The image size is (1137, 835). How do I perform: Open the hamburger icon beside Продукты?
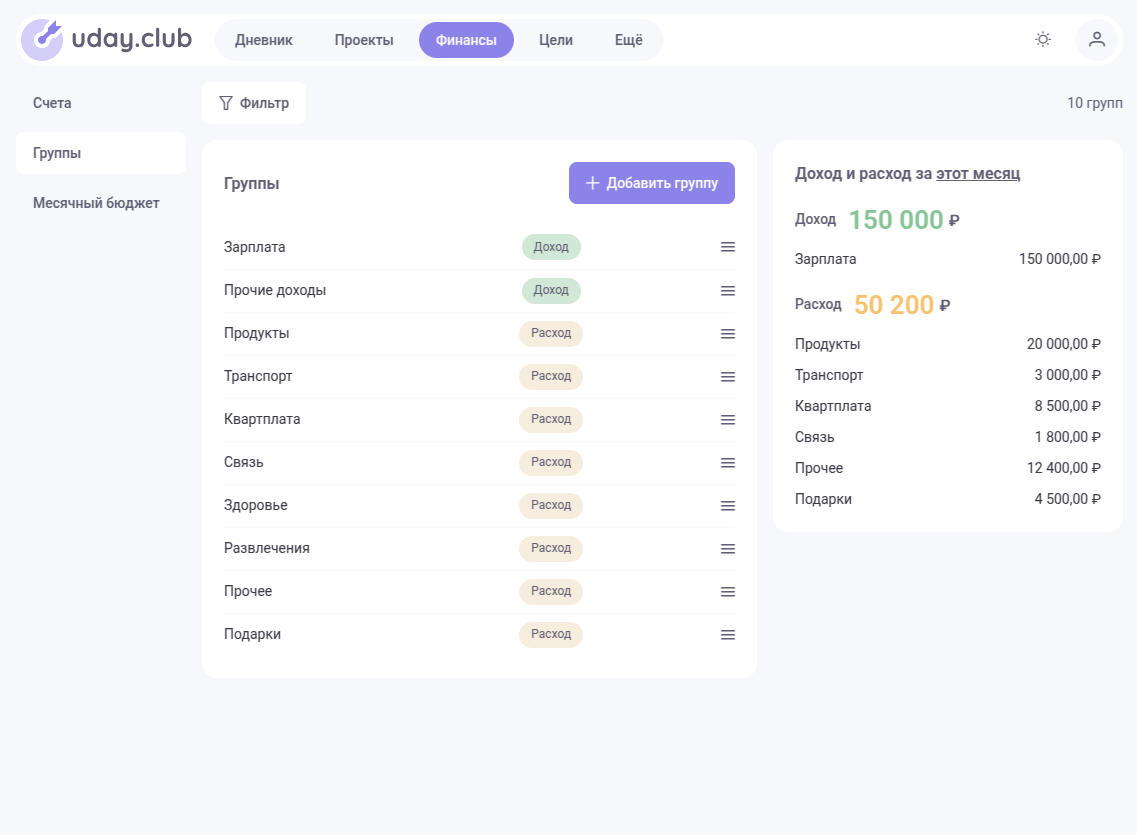click(x=728, y=333)
